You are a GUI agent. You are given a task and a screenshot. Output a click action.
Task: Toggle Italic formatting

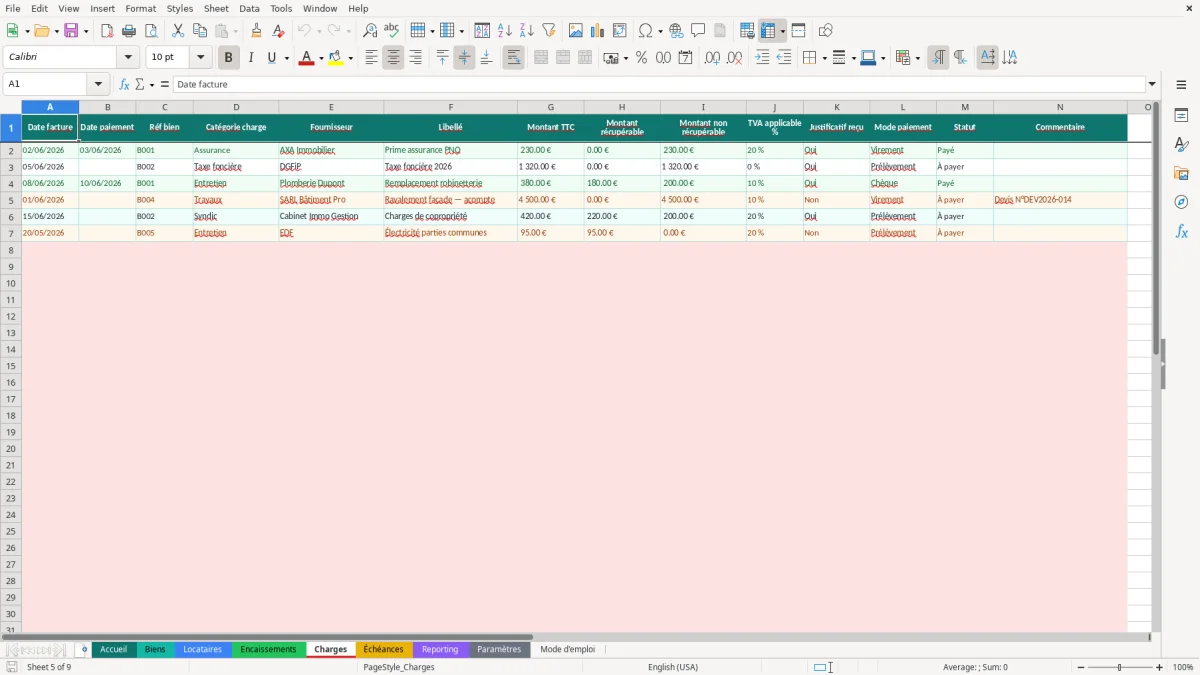tap(251, 58)
